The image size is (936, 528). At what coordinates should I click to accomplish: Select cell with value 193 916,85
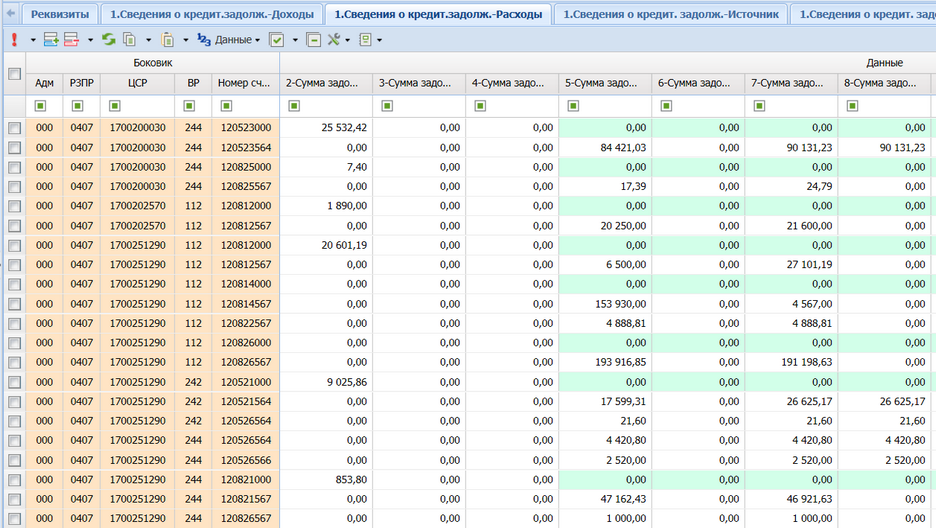[605, 362]
